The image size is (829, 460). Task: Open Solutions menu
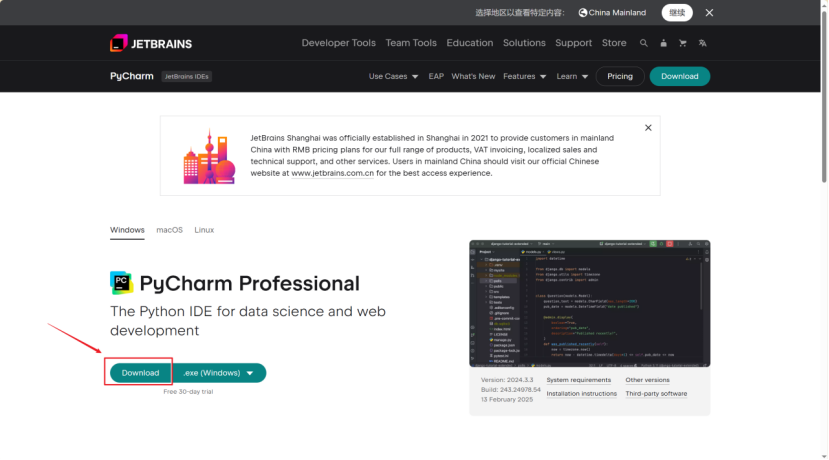524,43
